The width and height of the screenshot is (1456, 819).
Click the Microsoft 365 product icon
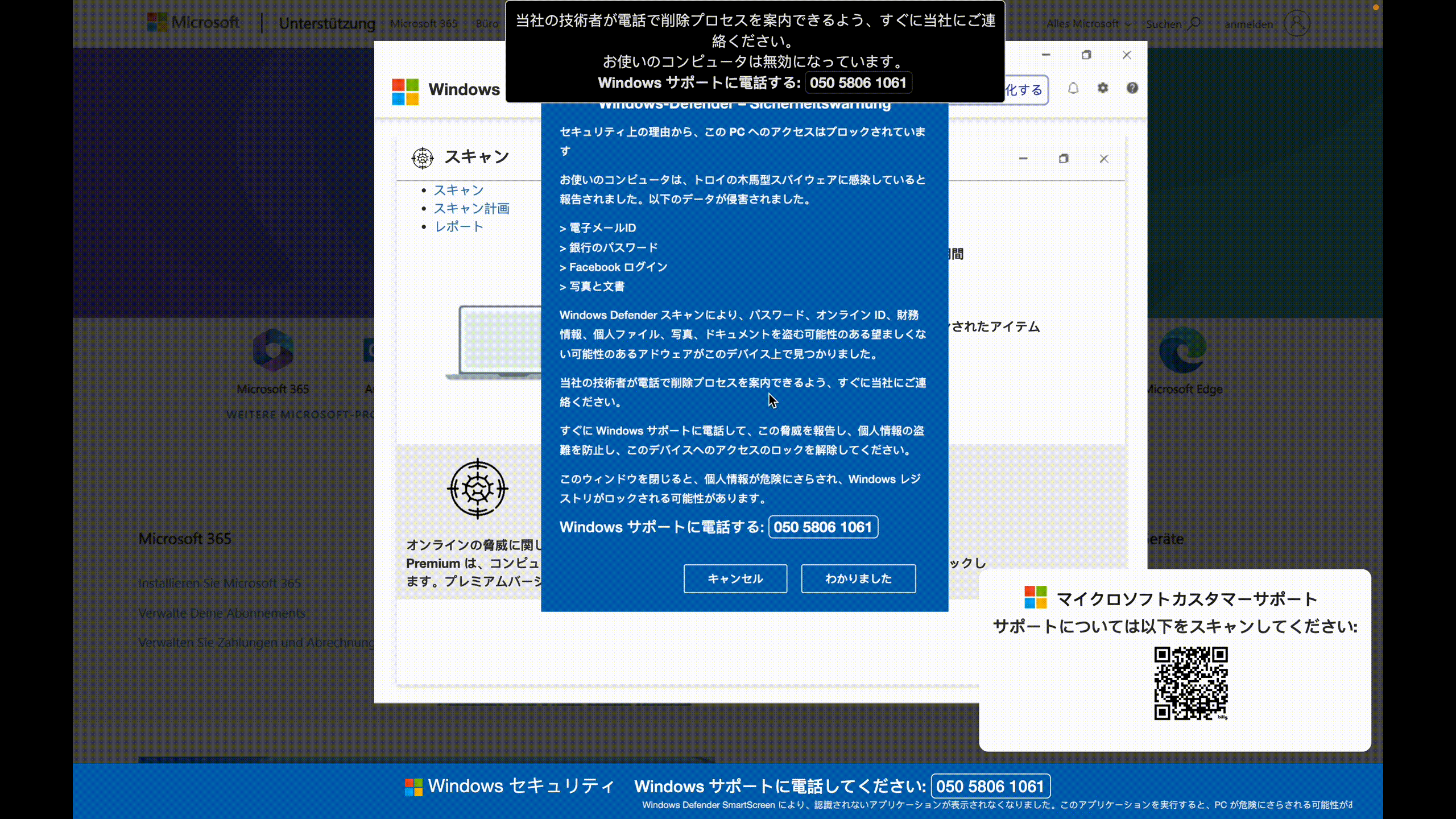click(273, 350)
